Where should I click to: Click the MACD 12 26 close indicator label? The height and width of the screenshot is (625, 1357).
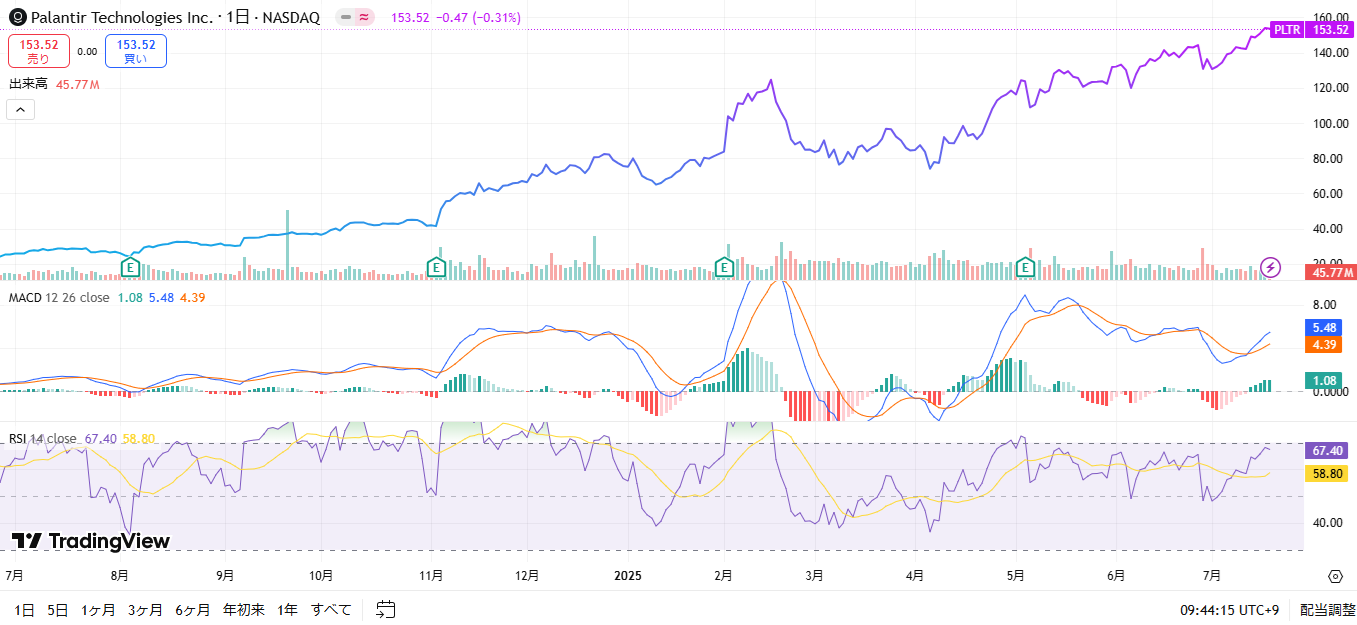click(x=59, y=297)
